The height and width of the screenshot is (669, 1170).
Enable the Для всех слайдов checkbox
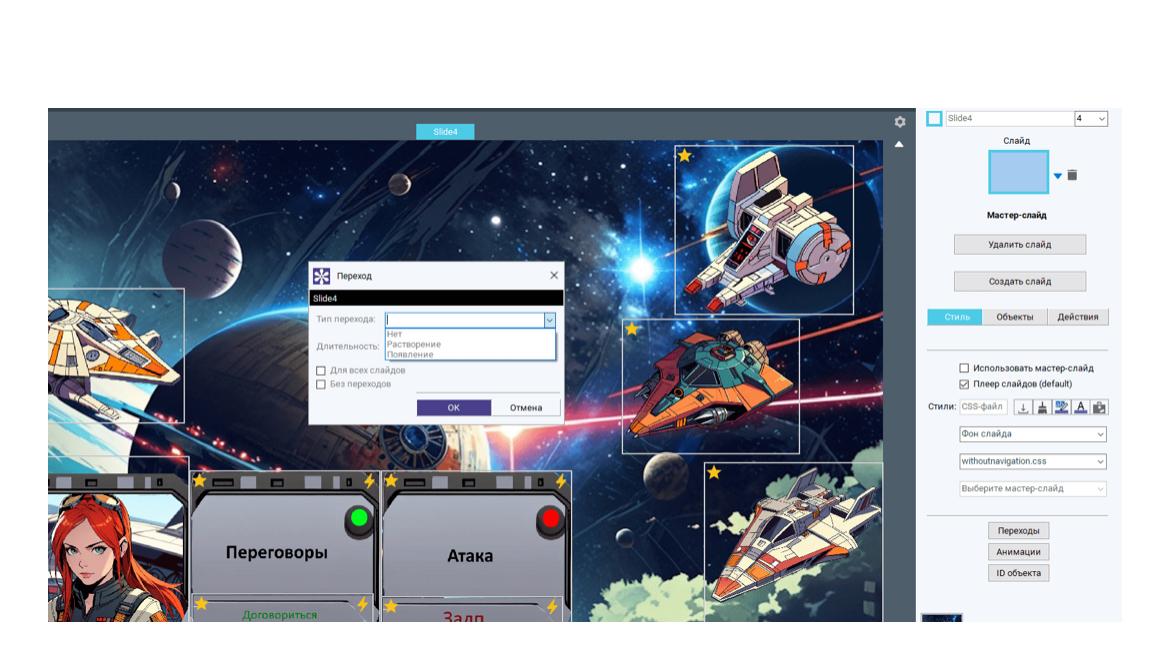click(x=321, y=370)
